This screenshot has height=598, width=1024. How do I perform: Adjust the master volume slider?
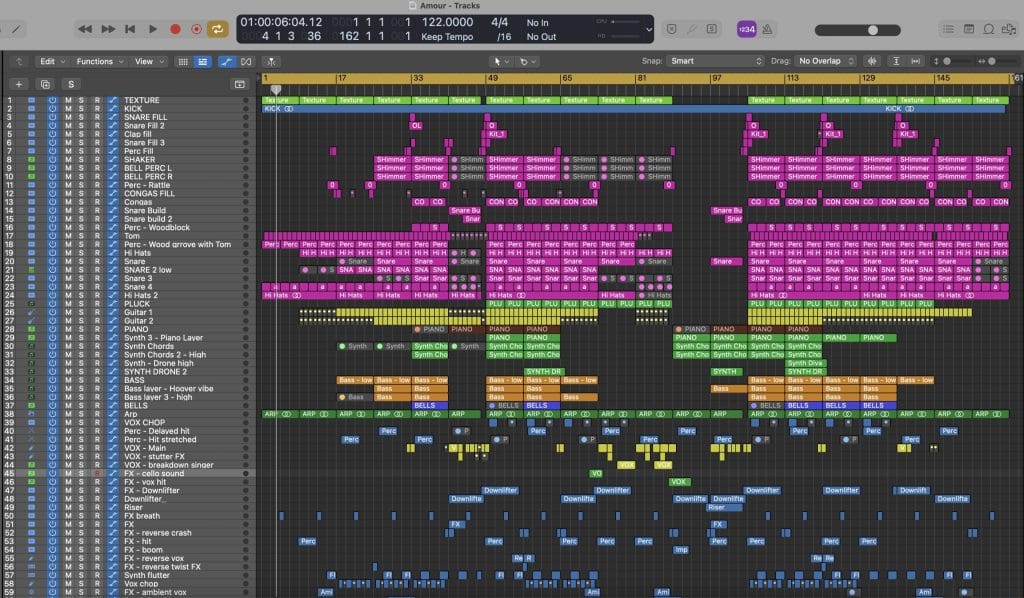(872, 30)
